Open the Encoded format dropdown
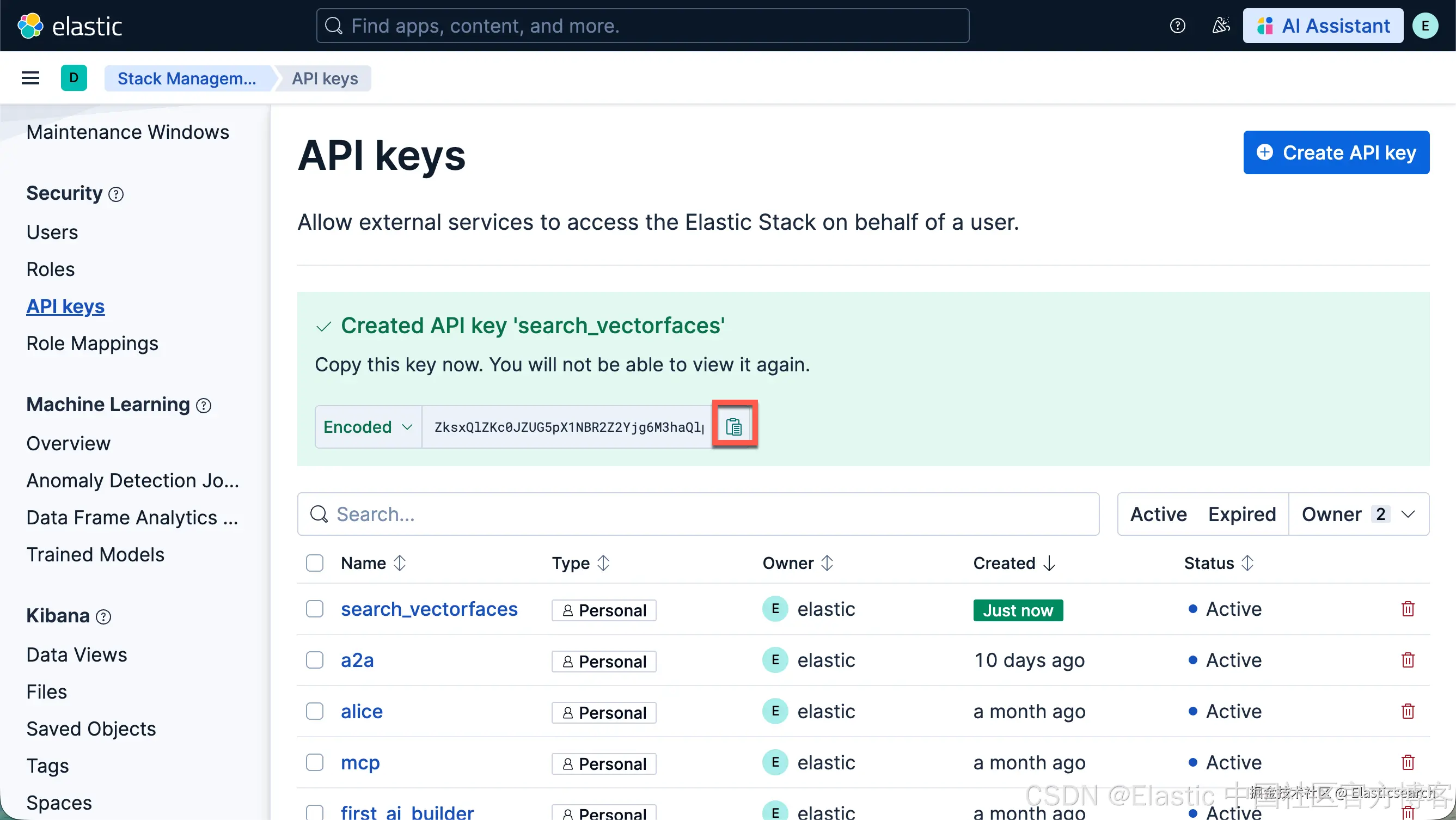1456x820 pixels. click(368, 427)
